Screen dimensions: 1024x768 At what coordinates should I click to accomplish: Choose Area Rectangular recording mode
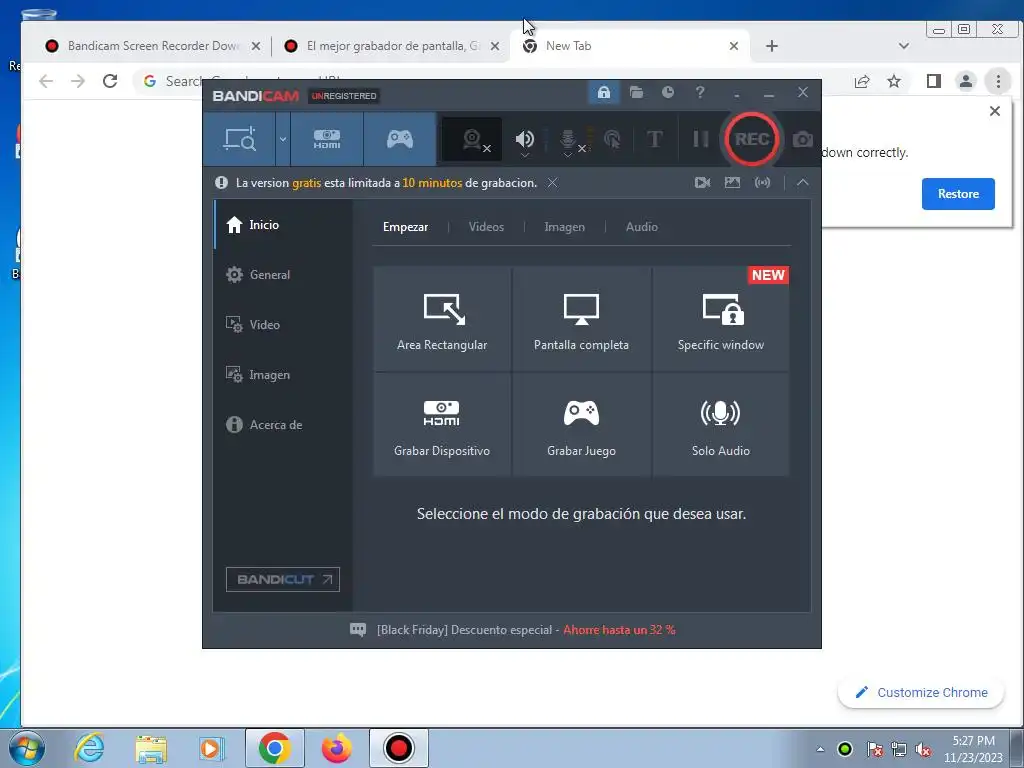point(442,319)
